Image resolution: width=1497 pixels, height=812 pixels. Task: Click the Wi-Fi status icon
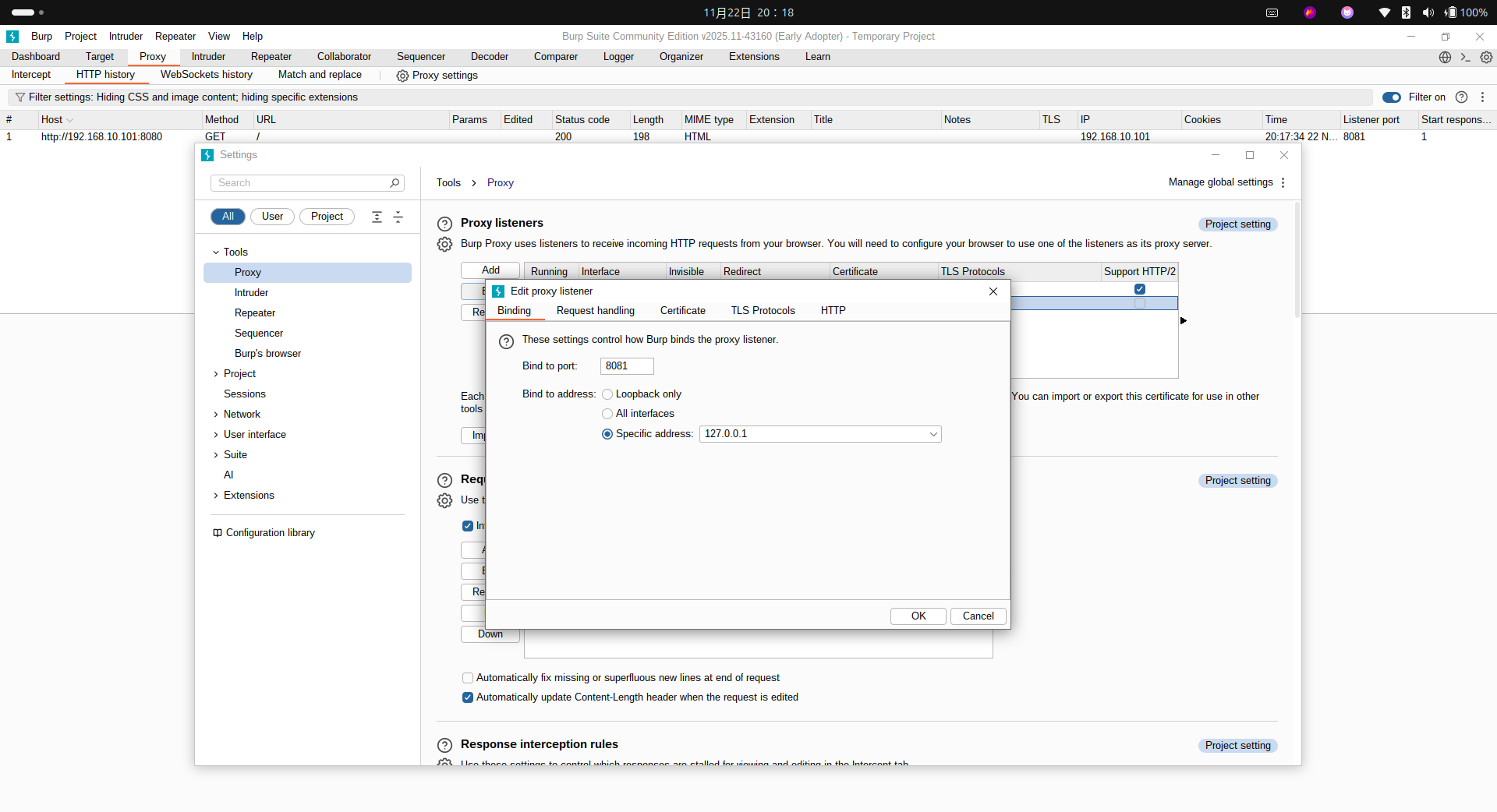[1384, 12]
